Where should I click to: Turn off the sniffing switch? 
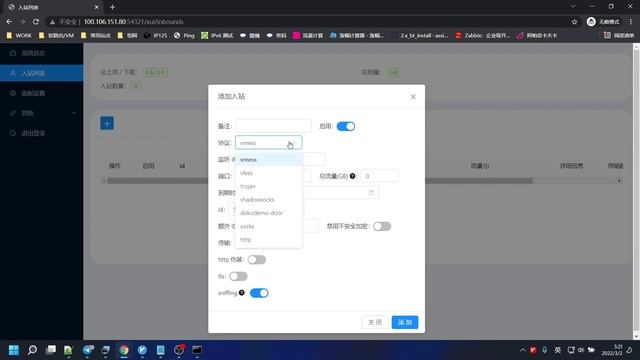259,293
